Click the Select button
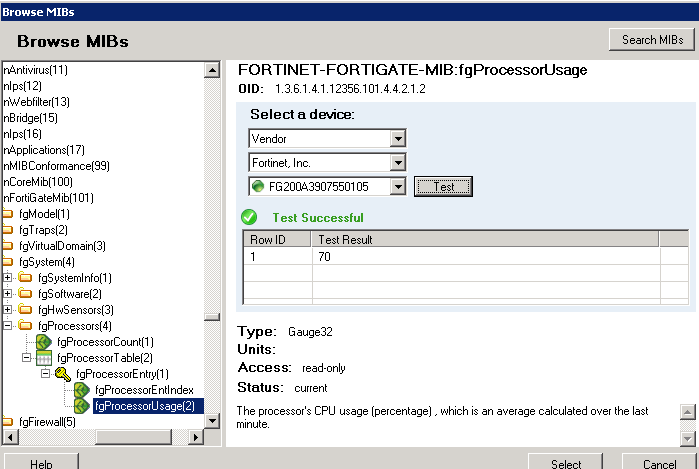 coord(565,462)
